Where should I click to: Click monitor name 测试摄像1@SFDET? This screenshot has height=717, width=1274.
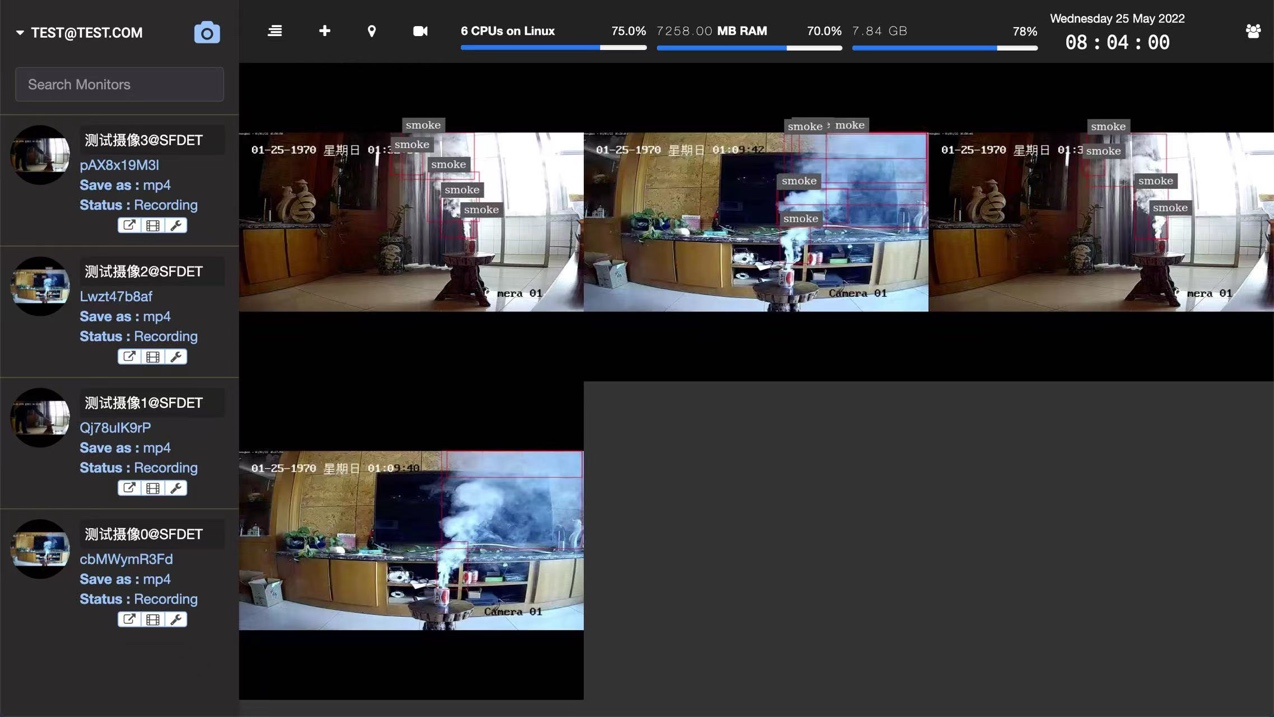pyautogui.click(x=143, y=403)
